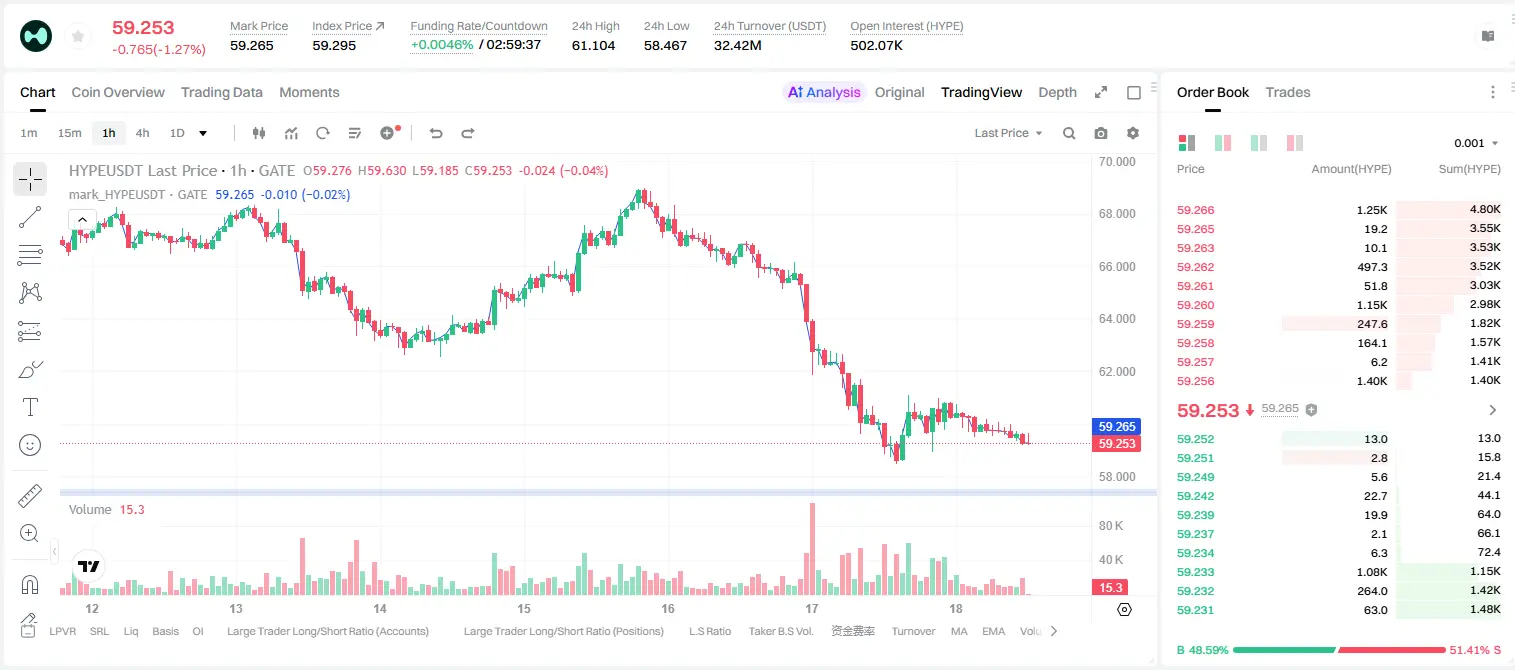This screenshot has width=1515, height=670.
Task: Click the undo arrow in chart toolbar
Action: click(435, 133)
